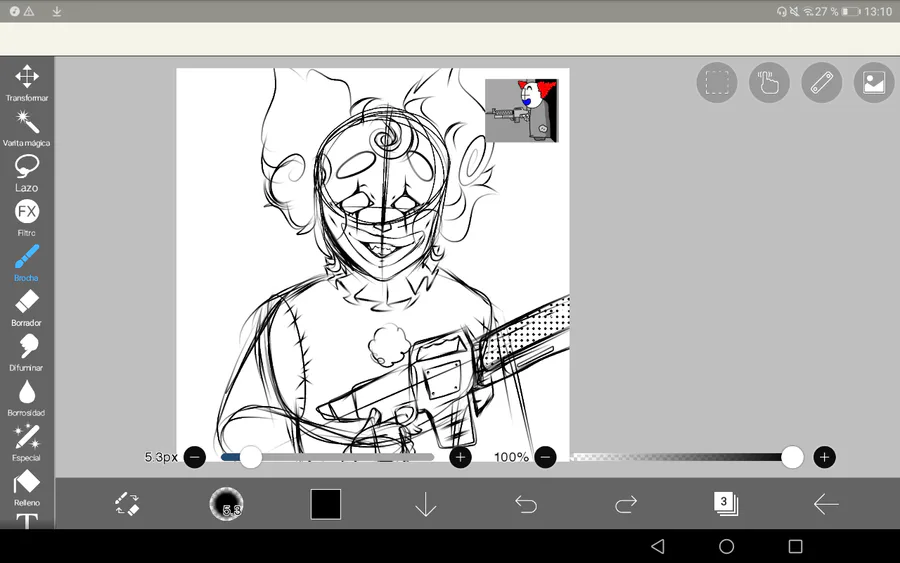Open the Filtro FX tool

pos(27,218)
